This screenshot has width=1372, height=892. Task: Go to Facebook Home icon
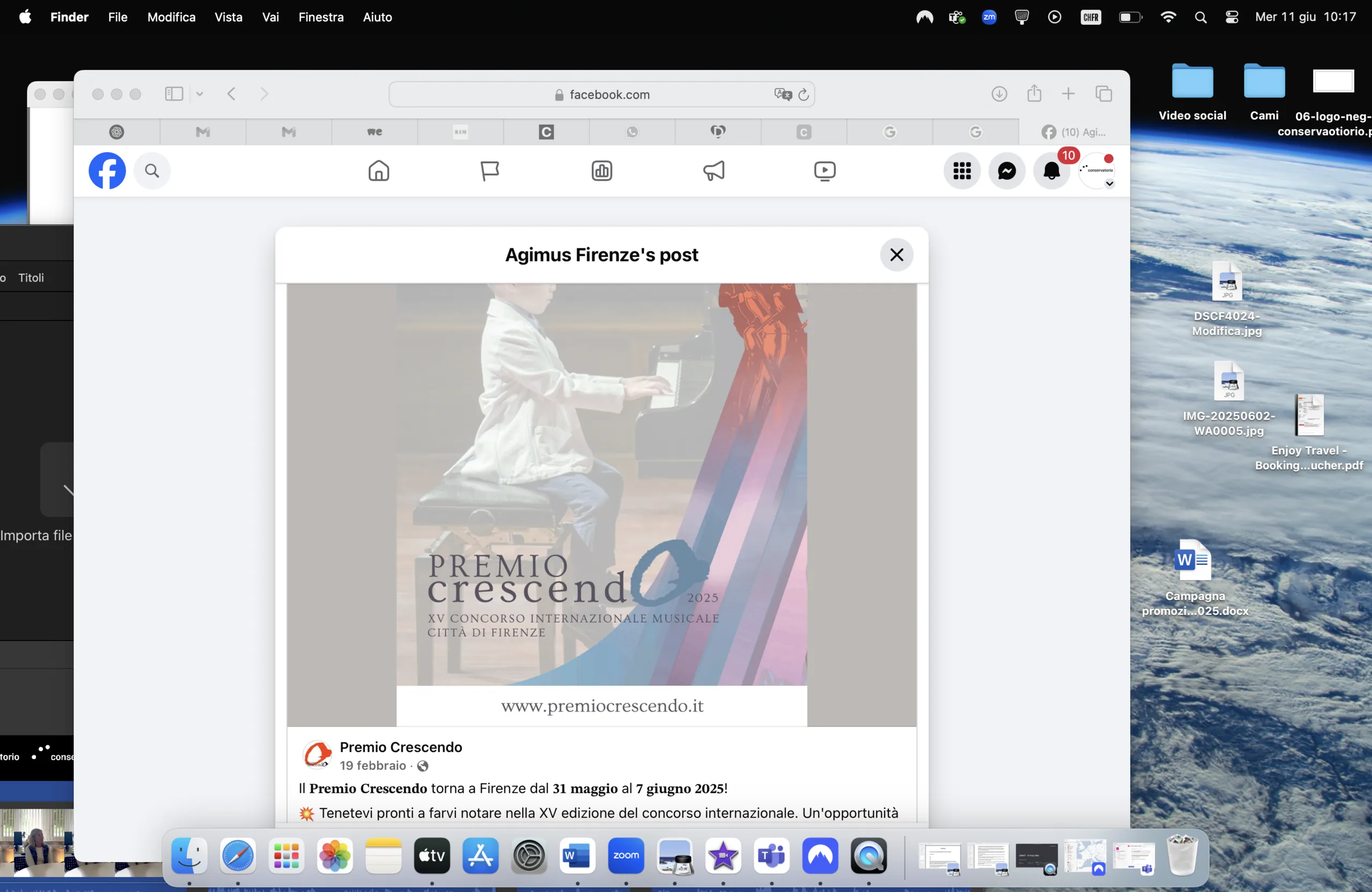click(379, 171)
